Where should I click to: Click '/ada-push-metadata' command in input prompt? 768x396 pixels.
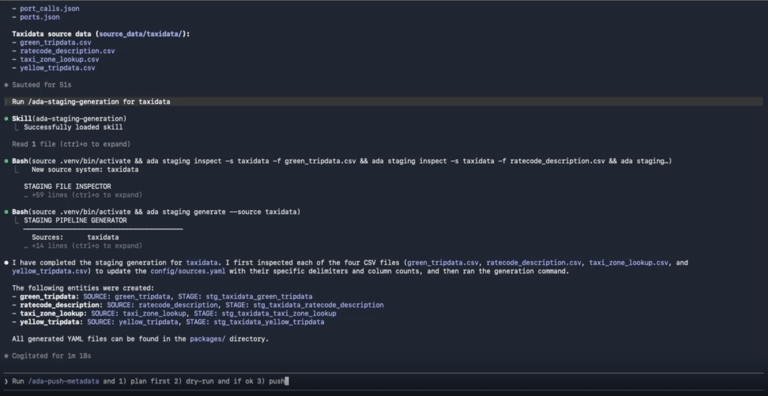[63, 381]
